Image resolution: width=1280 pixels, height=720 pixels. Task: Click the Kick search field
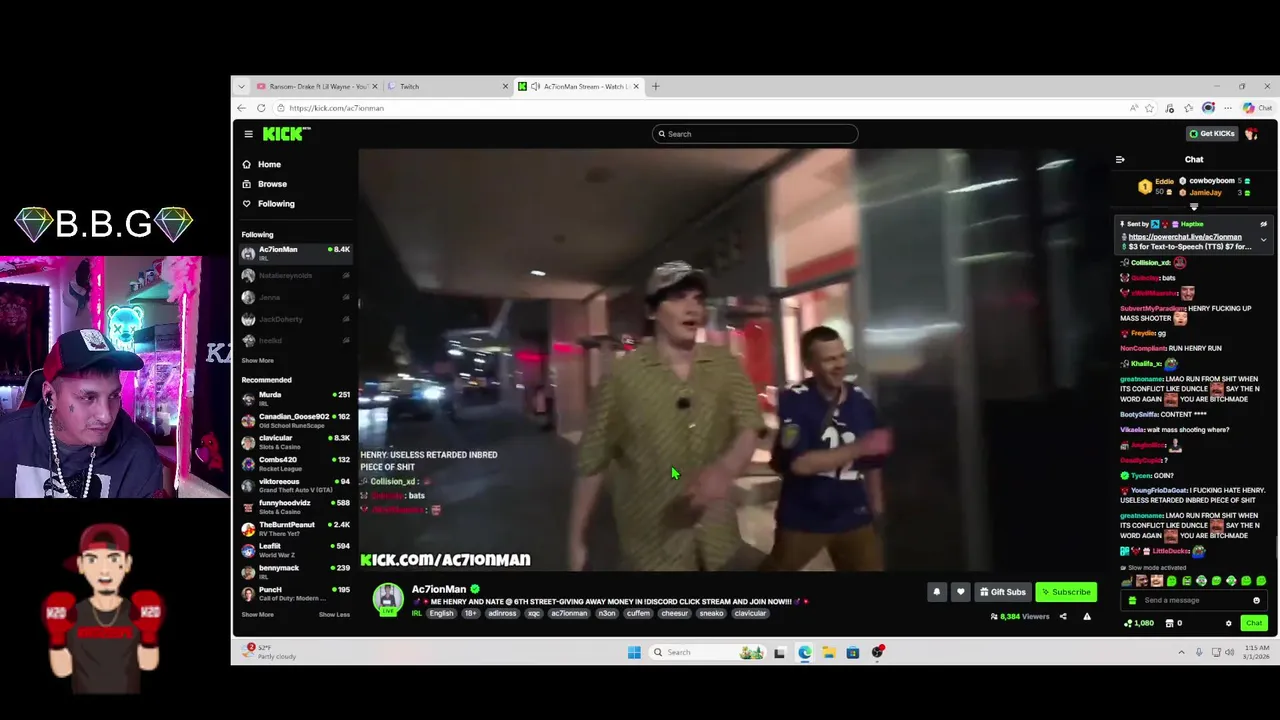point(755,134)
